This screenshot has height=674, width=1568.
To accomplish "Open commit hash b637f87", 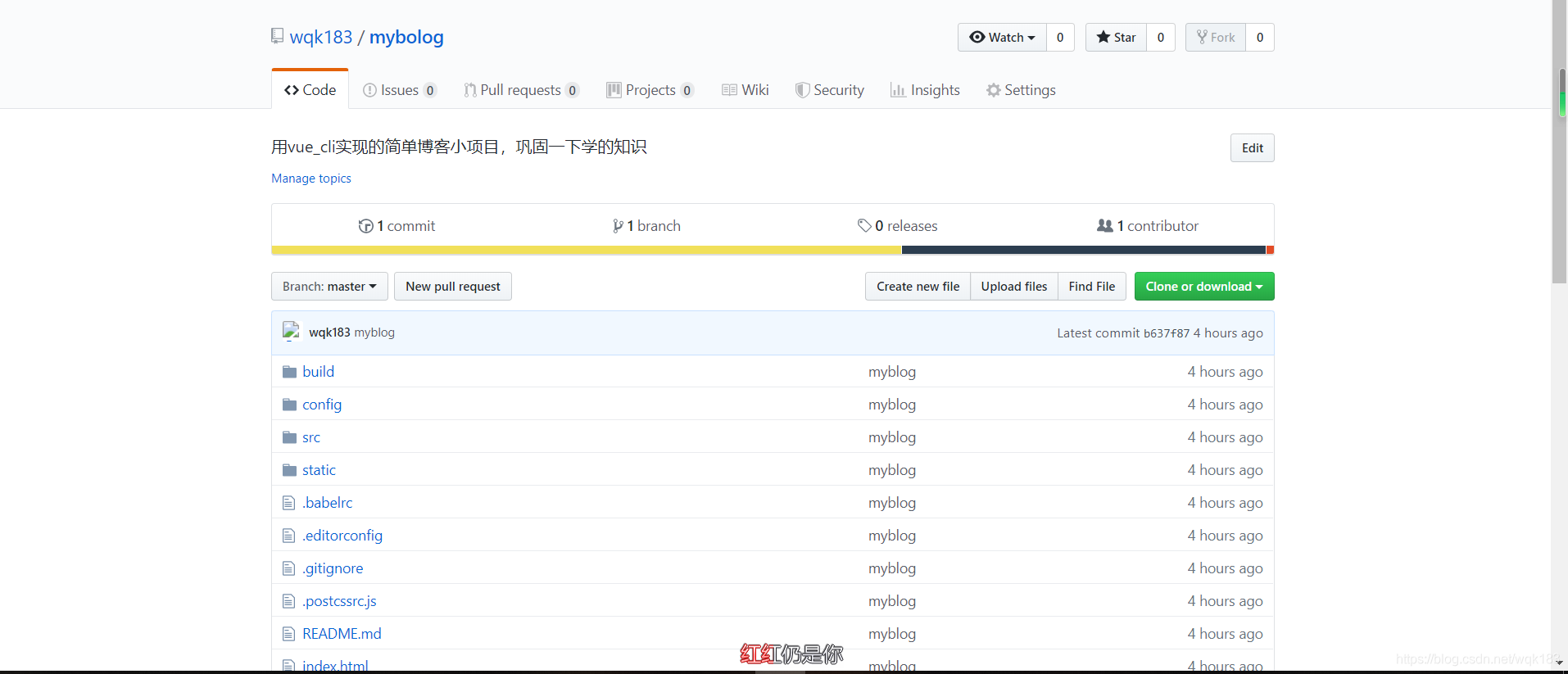I will tap(1167, 333).
